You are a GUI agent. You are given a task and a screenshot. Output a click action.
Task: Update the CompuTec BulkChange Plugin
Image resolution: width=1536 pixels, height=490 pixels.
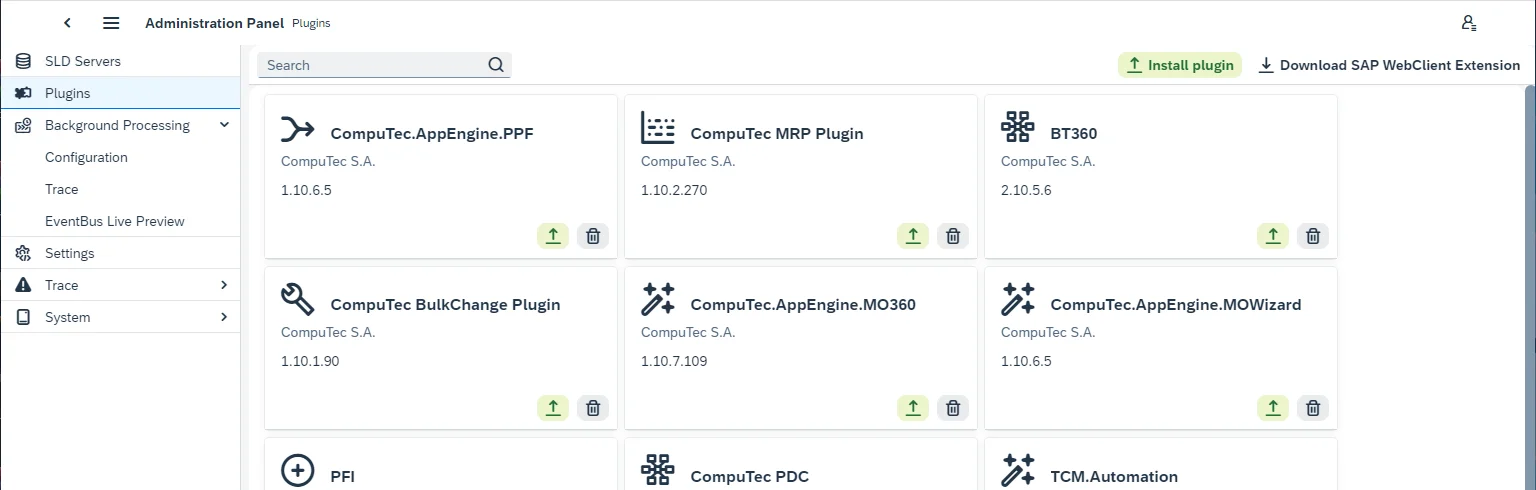pyautogui.click(x=552, y=408)
